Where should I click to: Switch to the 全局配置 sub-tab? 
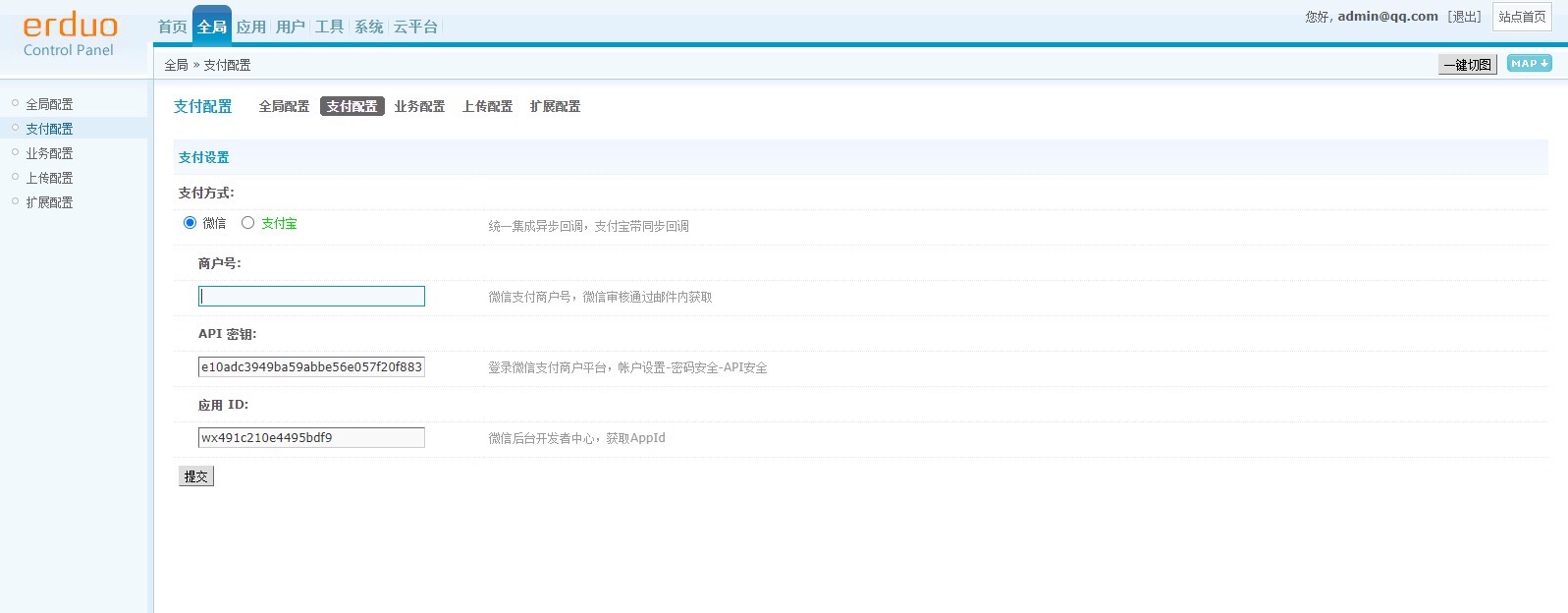284,106
